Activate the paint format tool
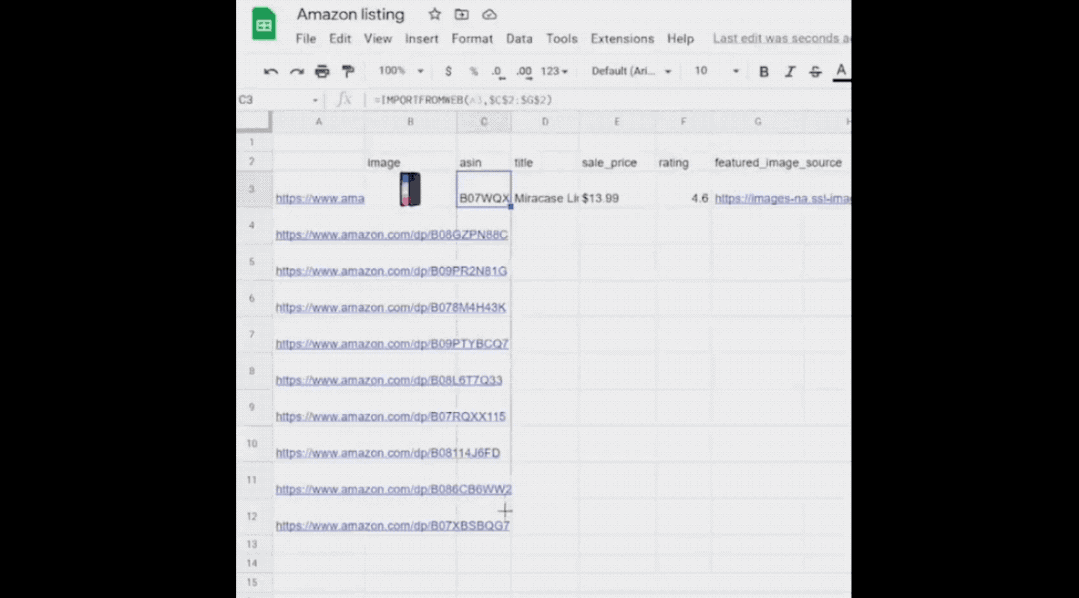The image size is (1079, 598). coord(348,72)
